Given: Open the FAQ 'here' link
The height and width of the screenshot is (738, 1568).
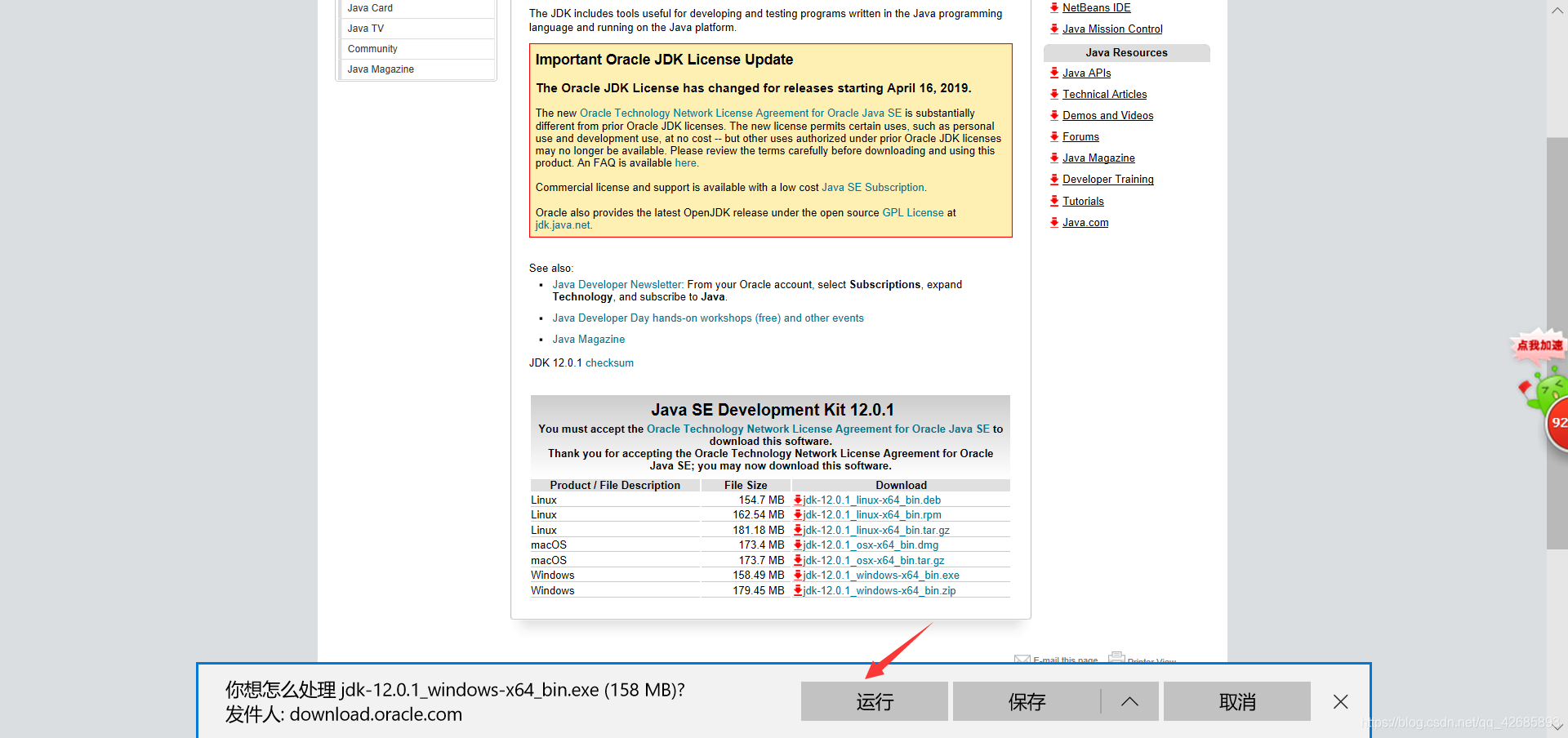Looking at the screenshot, I should point(686,163).
